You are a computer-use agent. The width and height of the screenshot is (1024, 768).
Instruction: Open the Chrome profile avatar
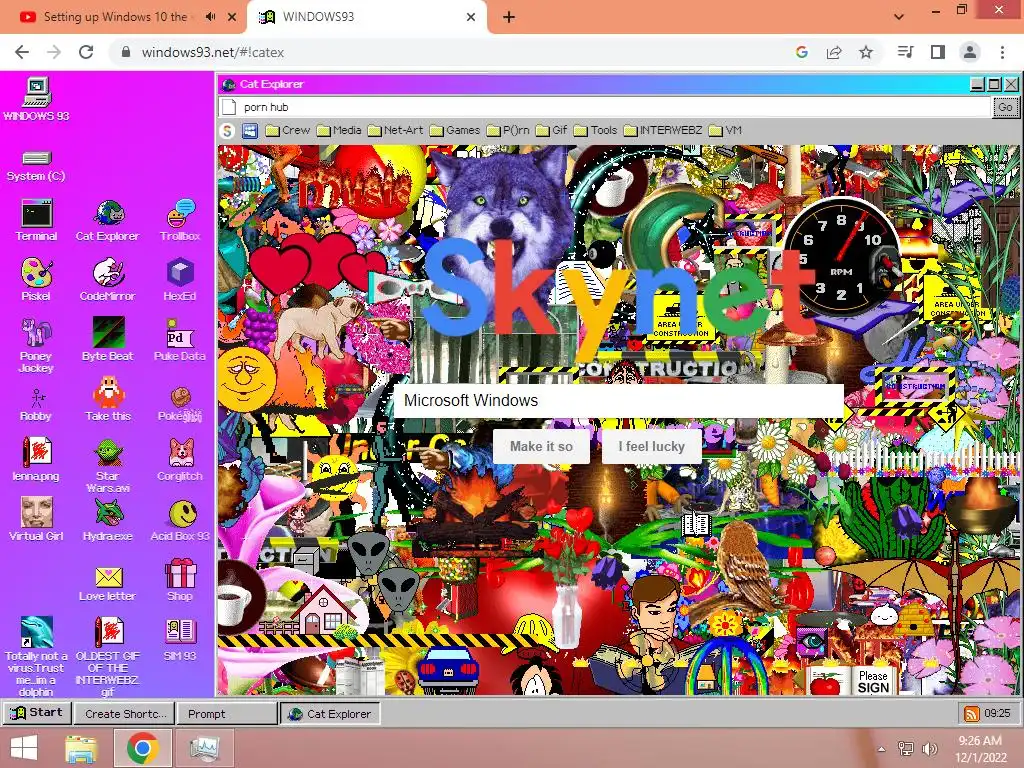tap(970, 52)
